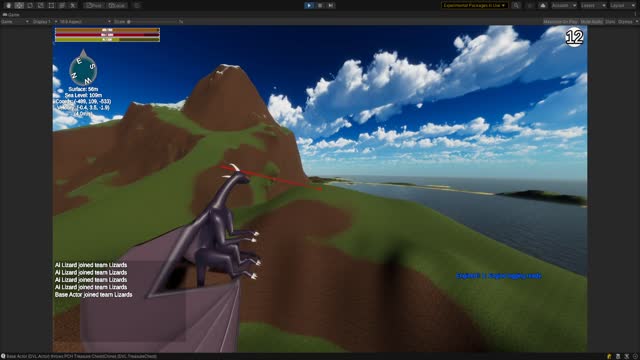The image size is (640, 360).
Task: Toggle the Stats overlay
Action: pos(610,22)
